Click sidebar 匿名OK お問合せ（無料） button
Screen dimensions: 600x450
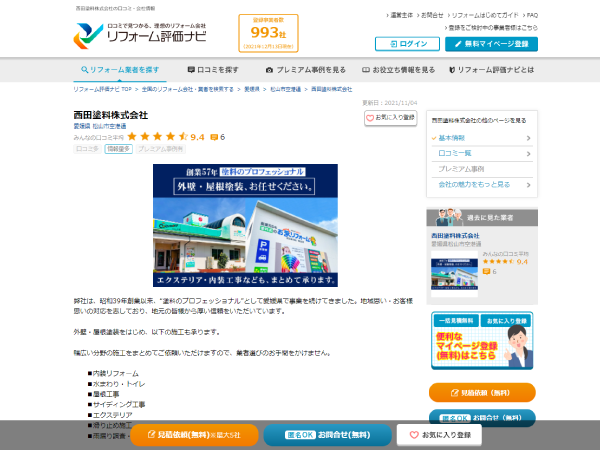[482, 418]
